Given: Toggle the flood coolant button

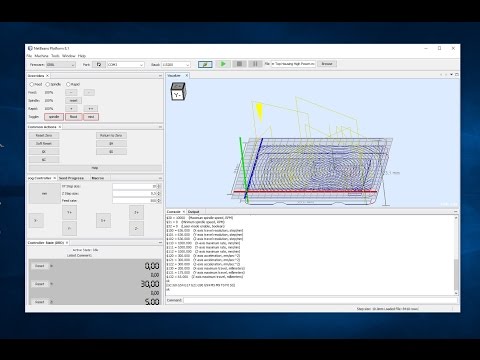Looking at the screenshot, I should [x=74, y=117].
